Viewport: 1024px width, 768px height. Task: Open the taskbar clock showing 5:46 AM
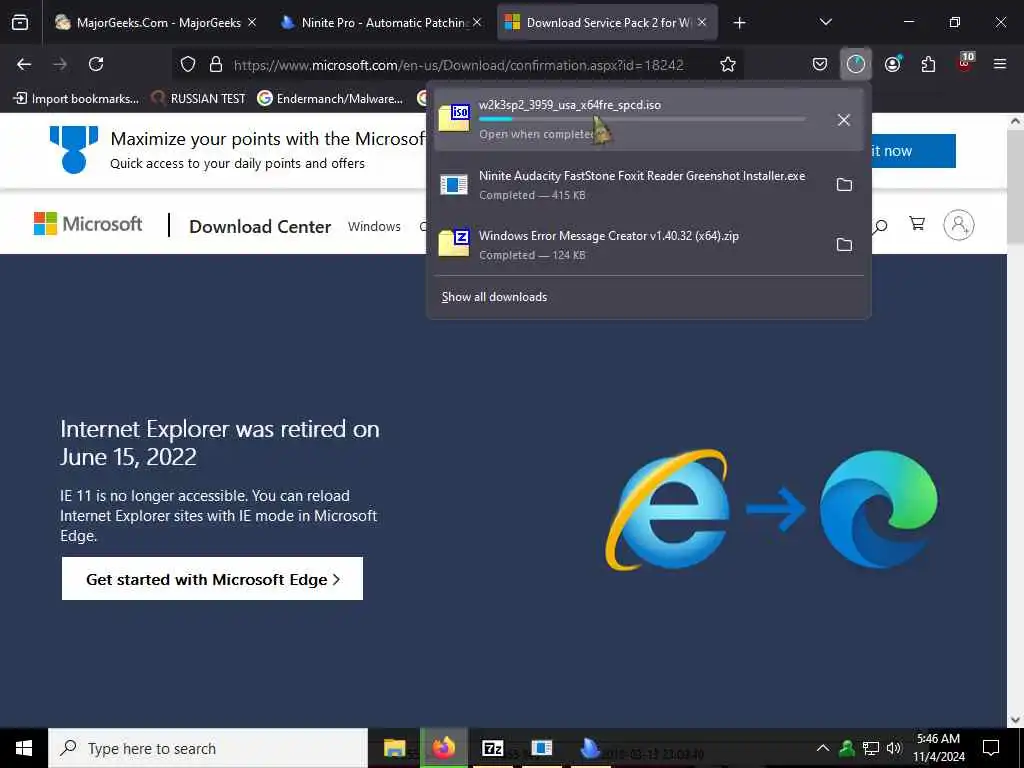(938, 748)
